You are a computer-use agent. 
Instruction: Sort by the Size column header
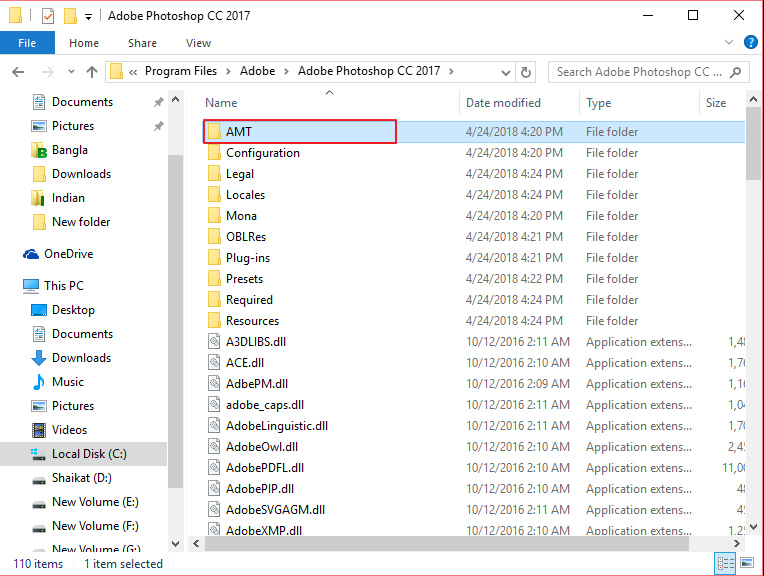tap(722, 103)
